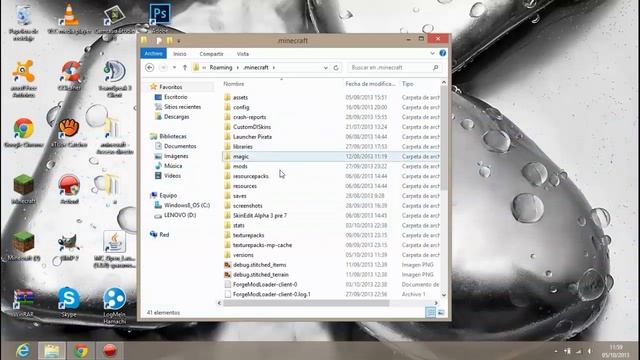Select the texturepacks-mp-cache folder

pyautogui.click(x=262, y=245)
